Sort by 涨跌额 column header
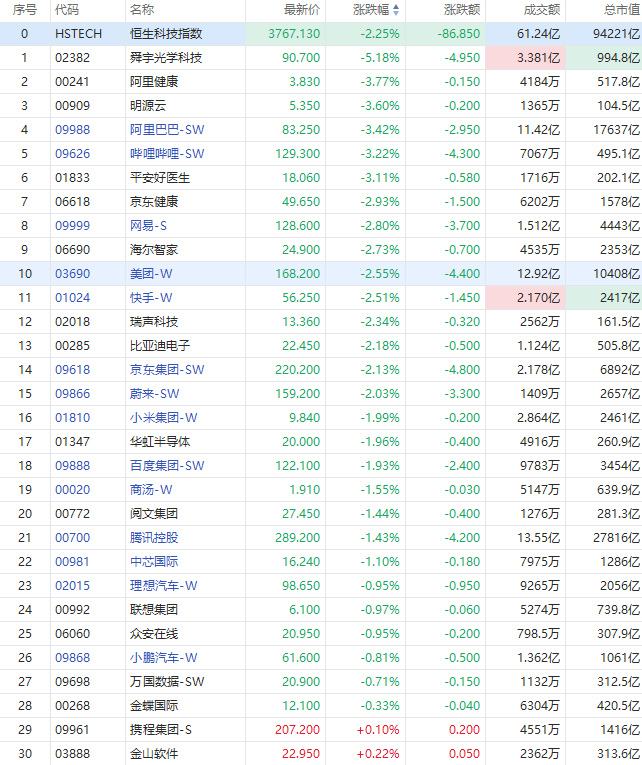This screenshot has height=765, width=642. [462, 10]
